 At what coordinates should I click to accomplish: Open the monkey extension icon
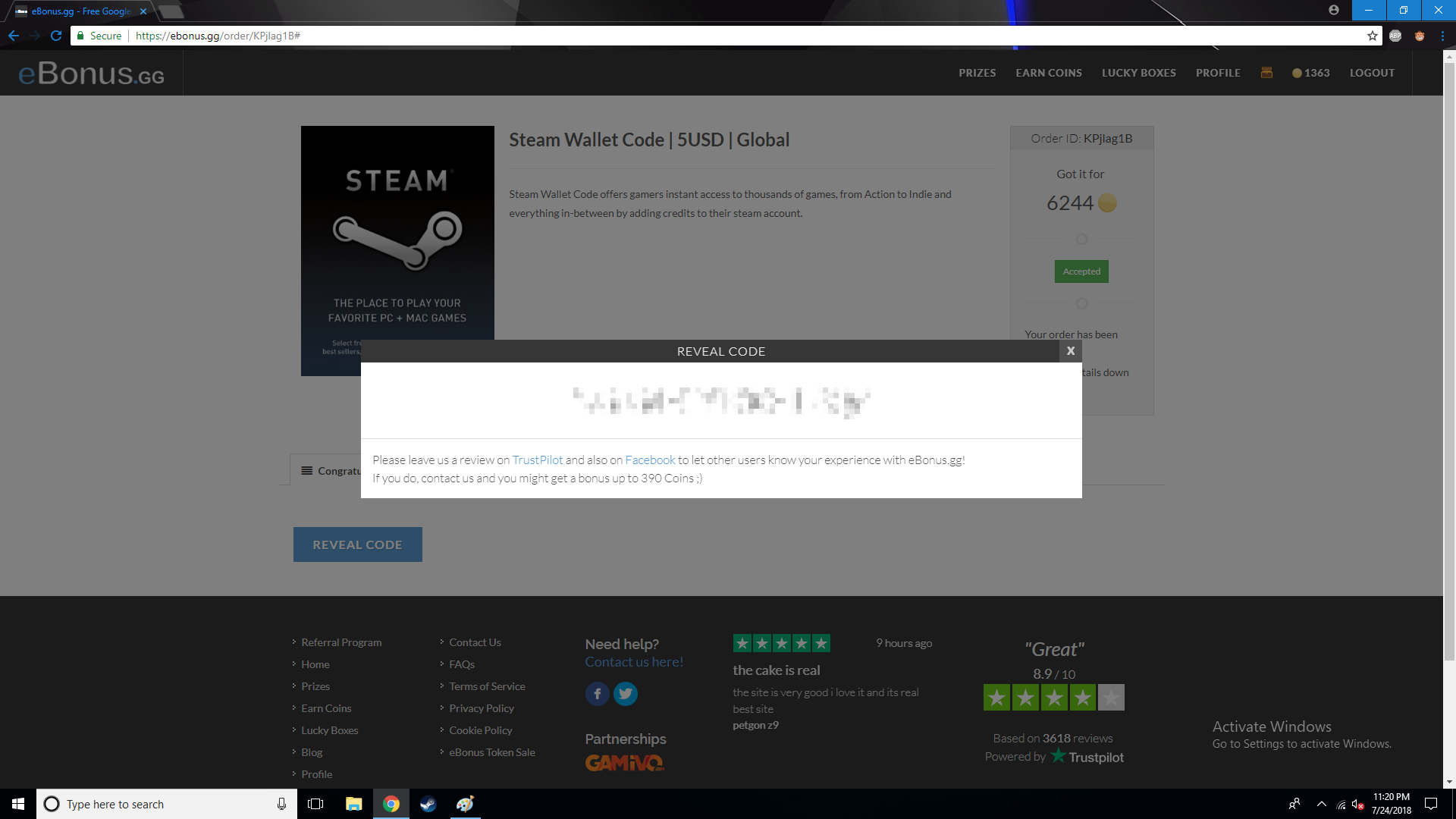(x=1419, y=36)
